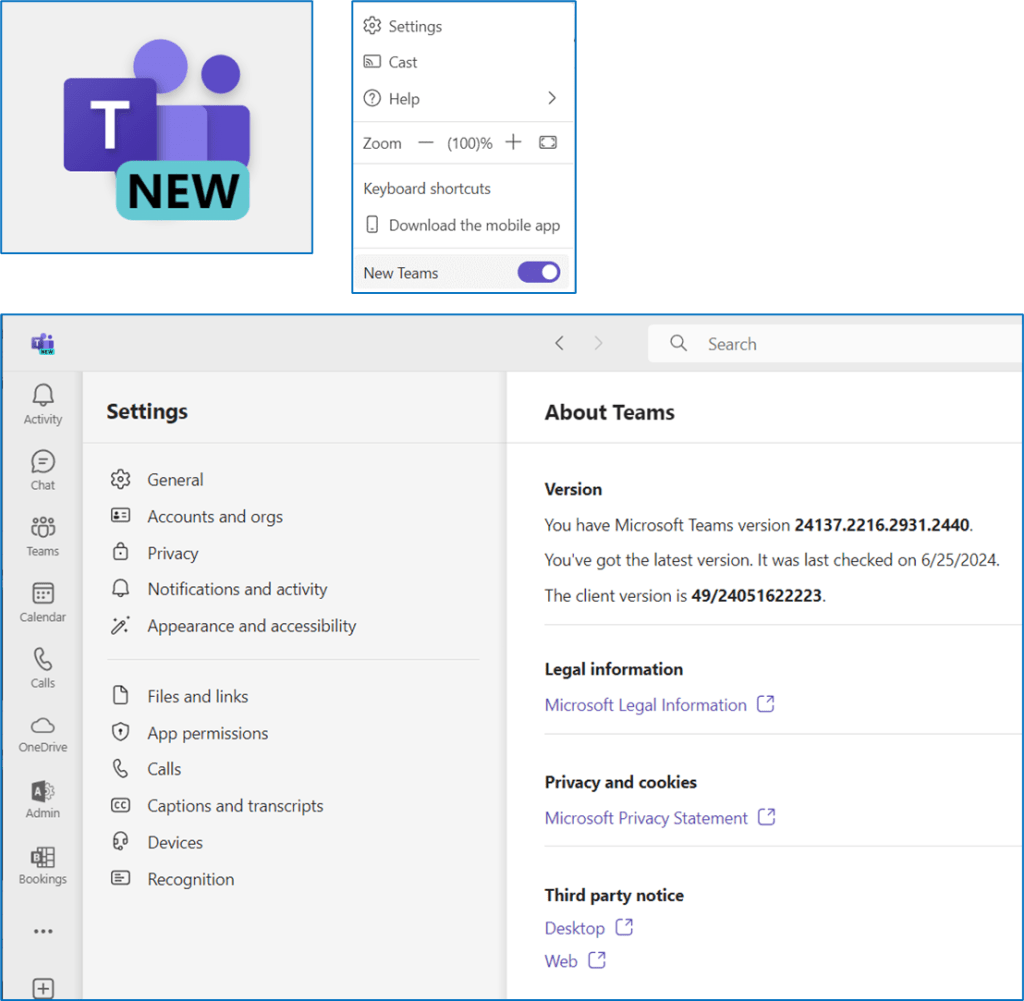Select Keyboard shortcuts menu entry
Viewport: 1024px width, 1001px height.
click(x=427, y=188)
